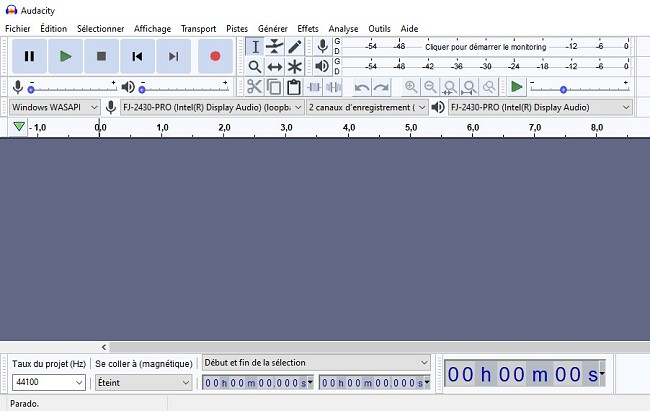Viewport: 650px width, 411px height.
Task: Click the recording volume microphone icon
Action: pyautogui.click(x=17, y=87)
